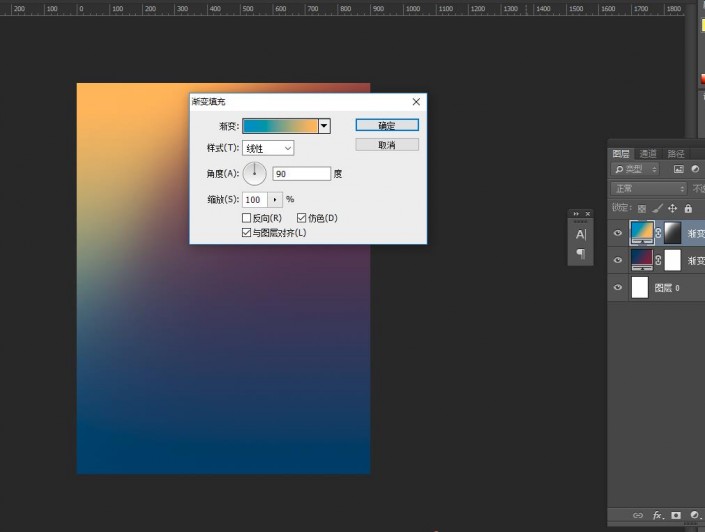705x532 pixels.
Task: Select top gradient layer thumbnail
Action: [642, 233]
